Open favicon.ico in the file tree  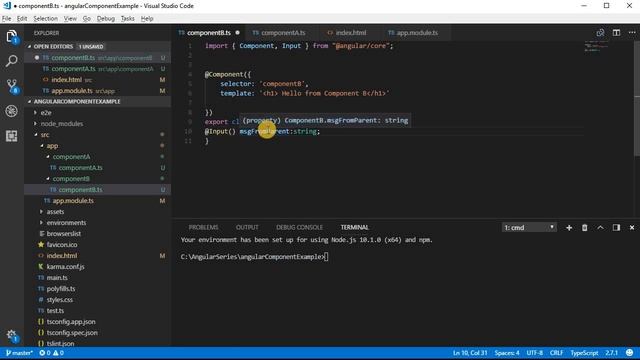tap(62, 245)
